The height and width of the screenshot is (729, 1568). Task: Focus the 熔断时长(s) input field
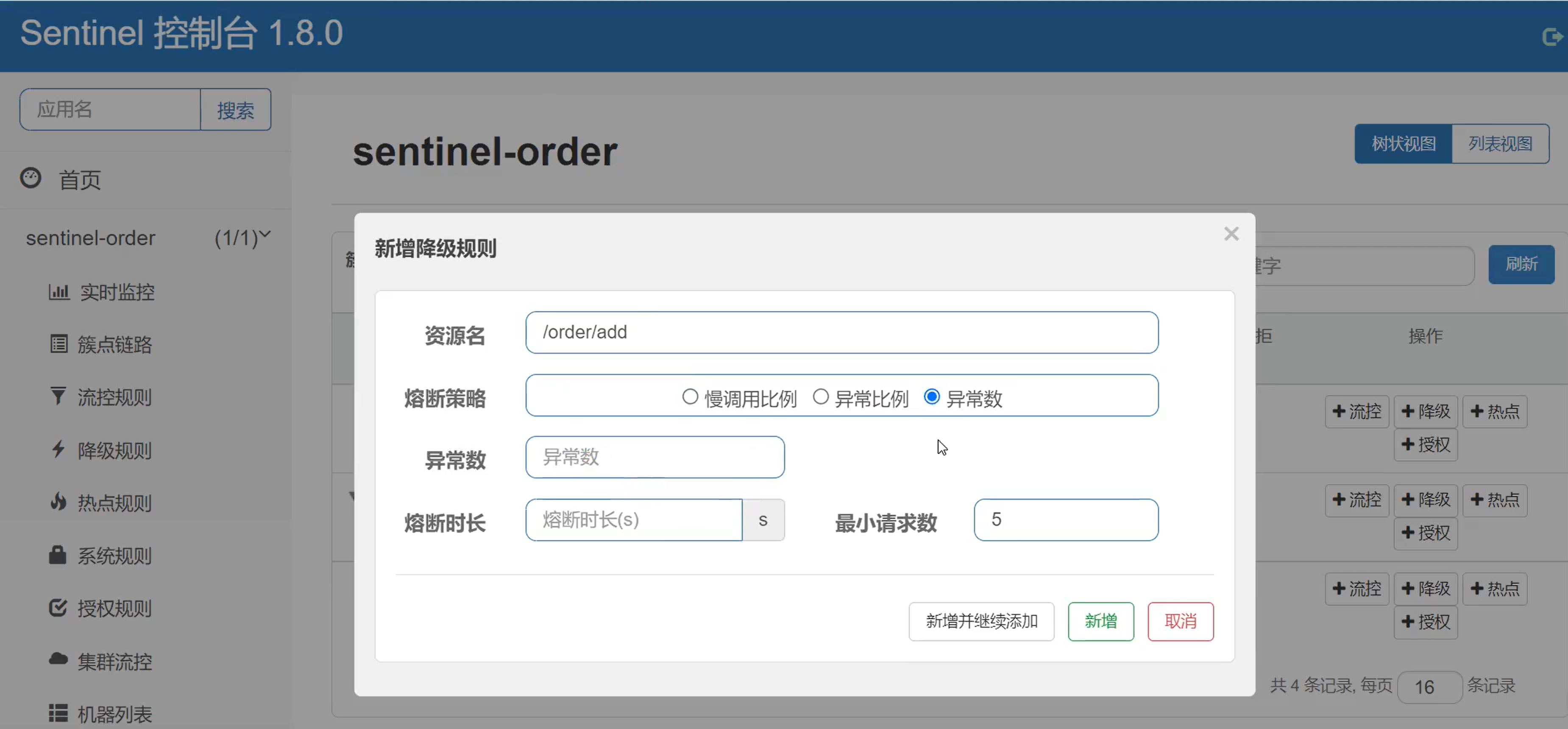634,520
